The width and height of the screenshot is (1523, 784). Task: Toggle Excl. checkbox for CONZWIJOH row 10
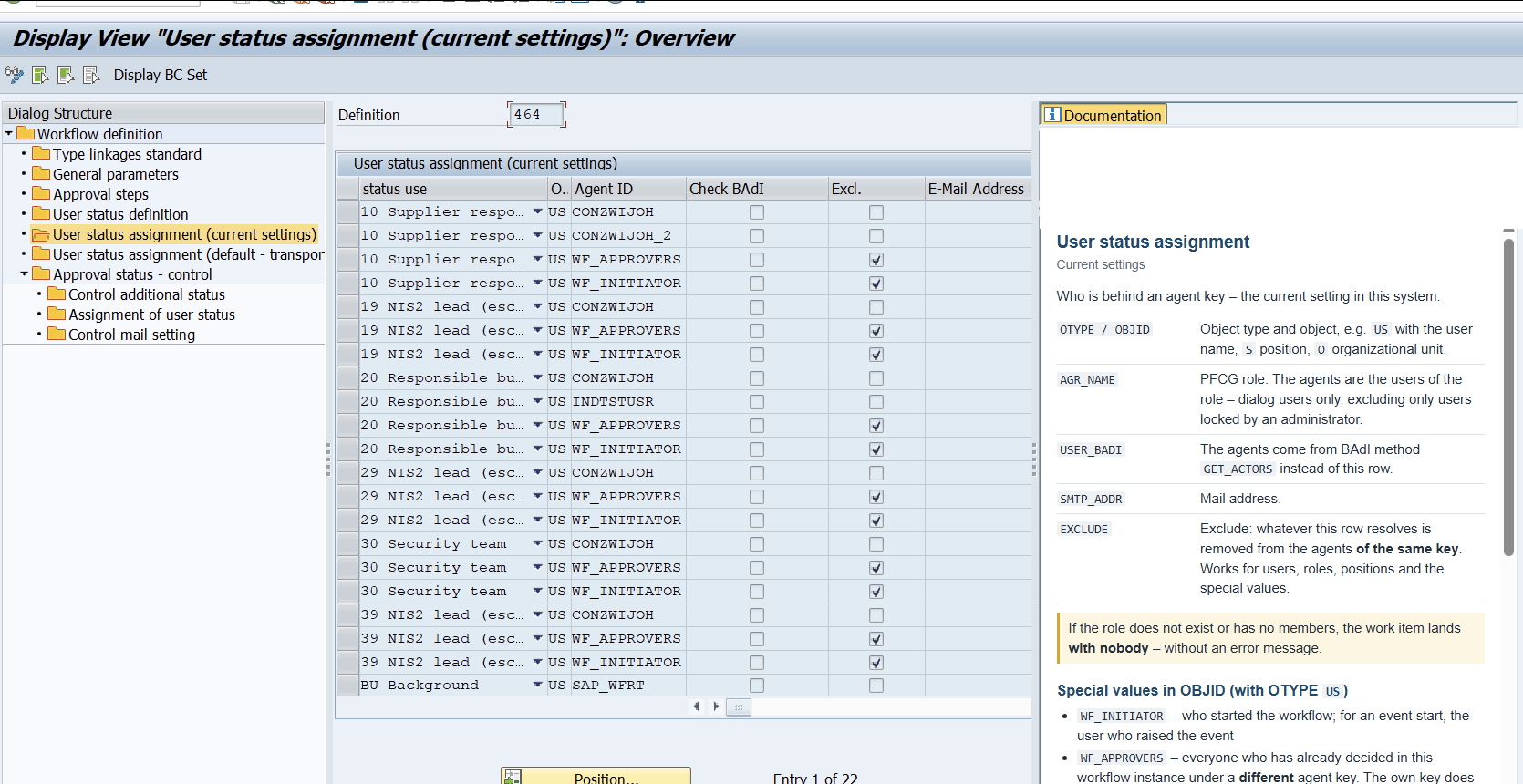click(x=876, y=212)
